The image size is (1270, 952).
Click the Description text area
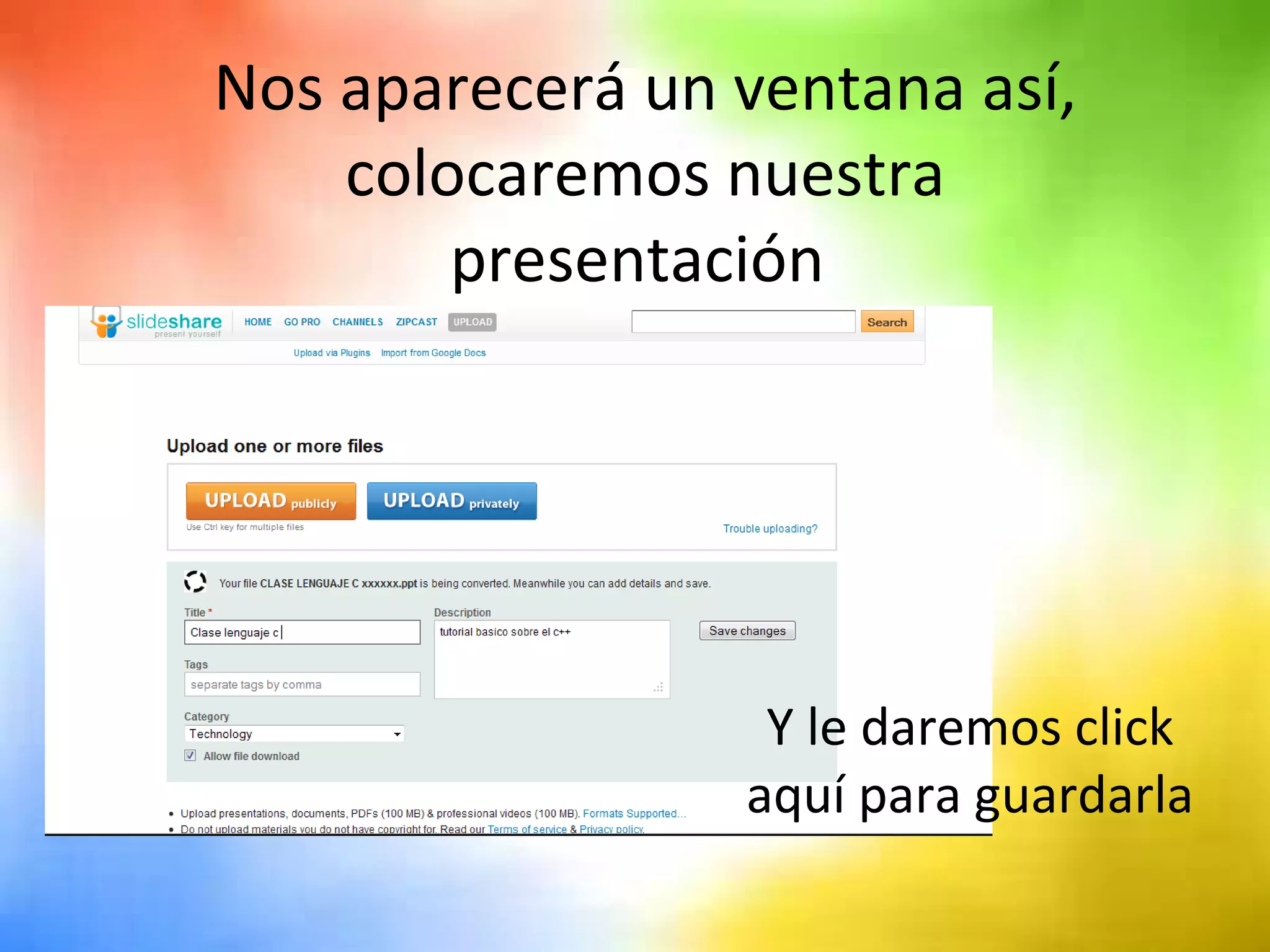[x=552, y=659]
